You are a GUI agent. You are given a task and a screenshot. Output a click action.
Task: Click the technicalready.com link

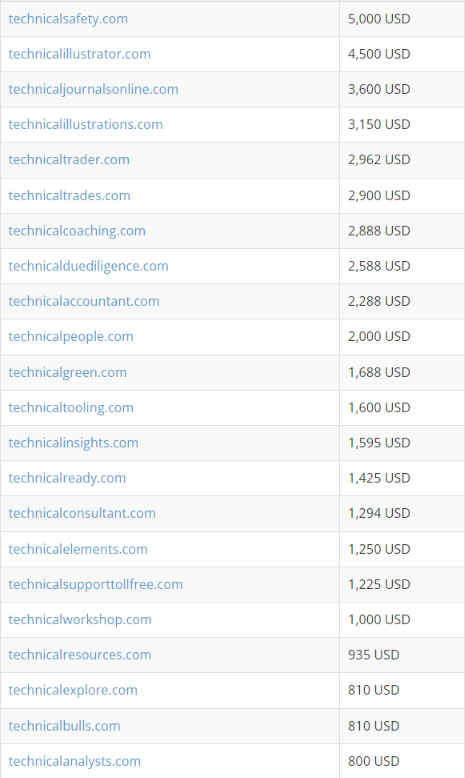point(67,478)
